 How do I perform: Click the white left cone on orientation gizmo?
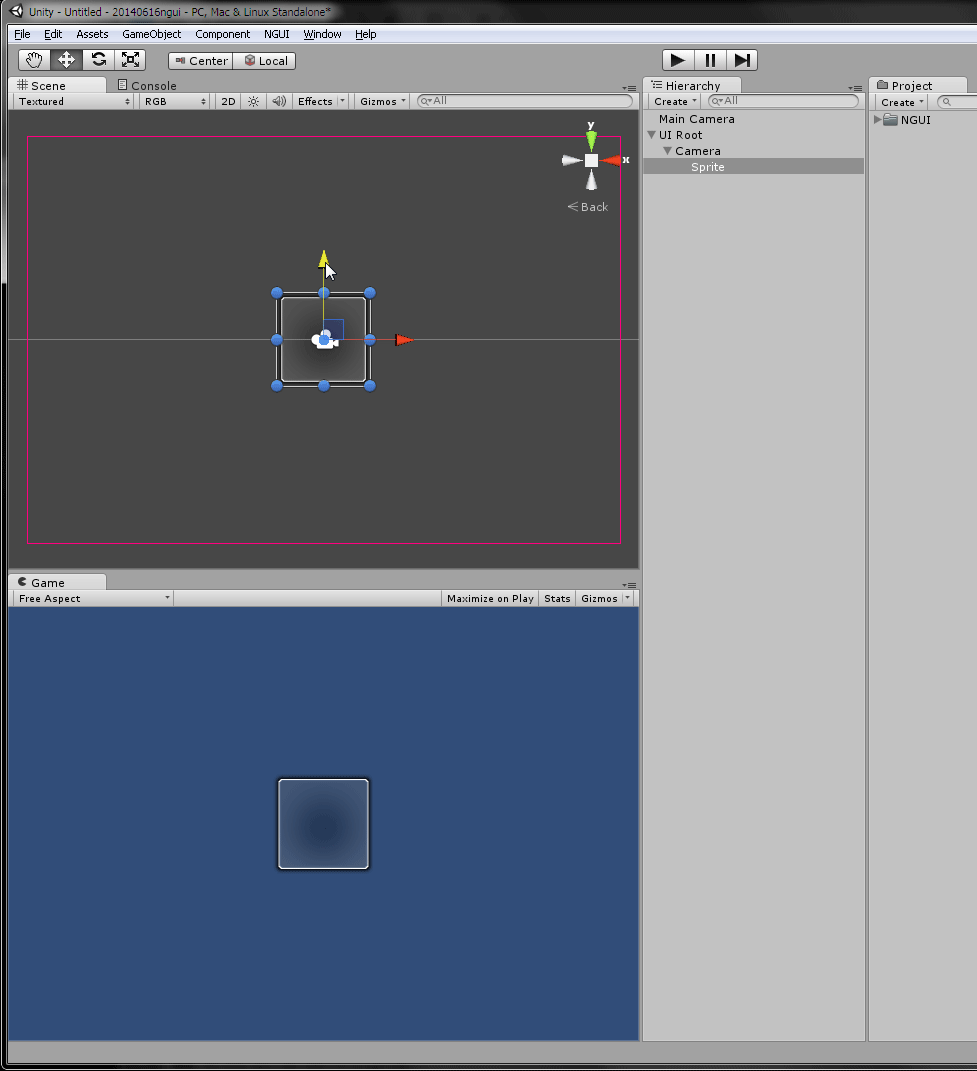coord(571,161)
